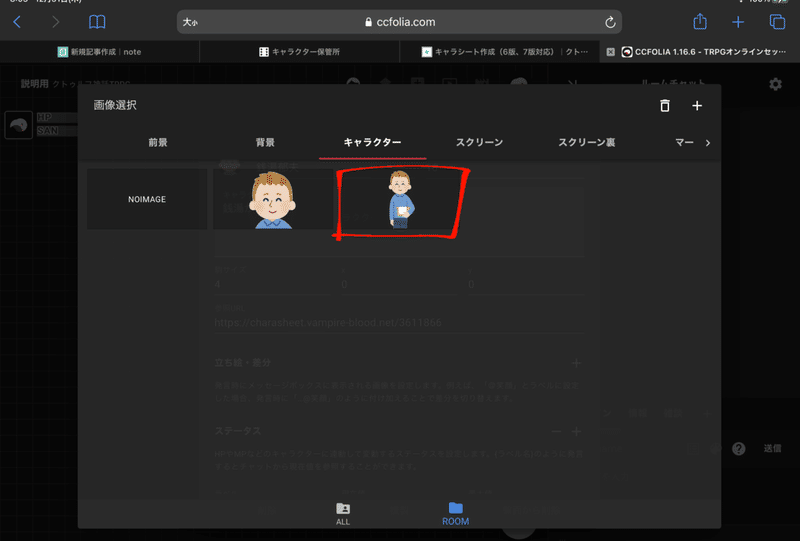Open the Safari share sheet

point(699,21)
